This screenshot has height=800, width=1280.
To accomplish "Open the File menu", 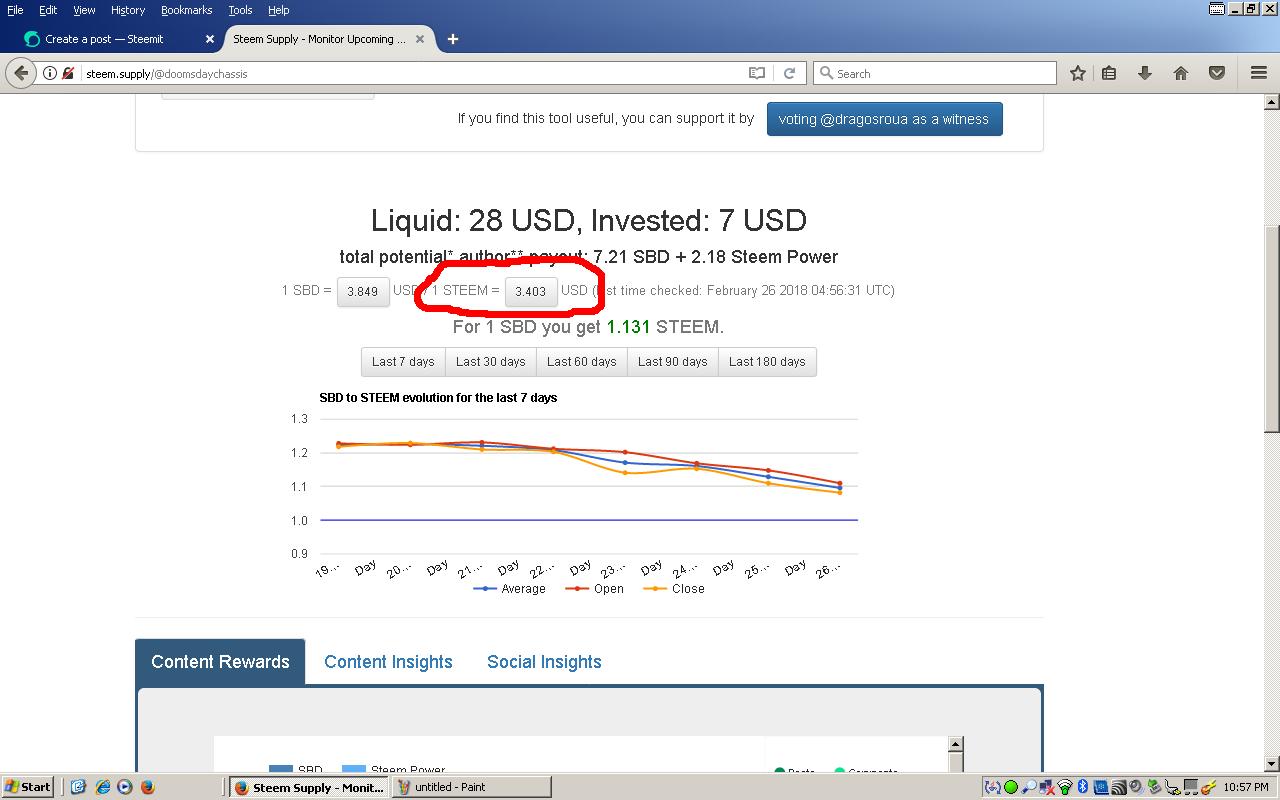I will tap(15, 10).
